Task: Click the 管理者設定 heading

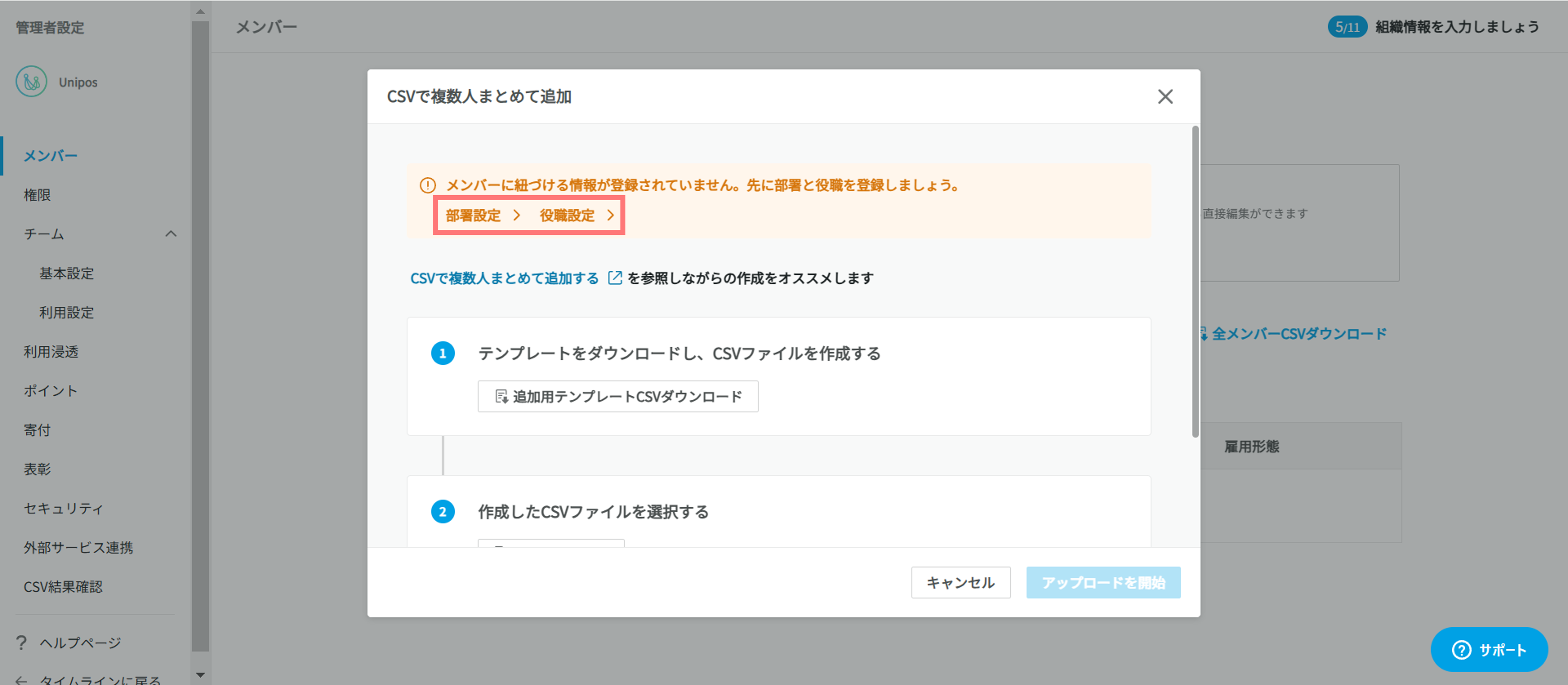Action: [x=50, y=27]
